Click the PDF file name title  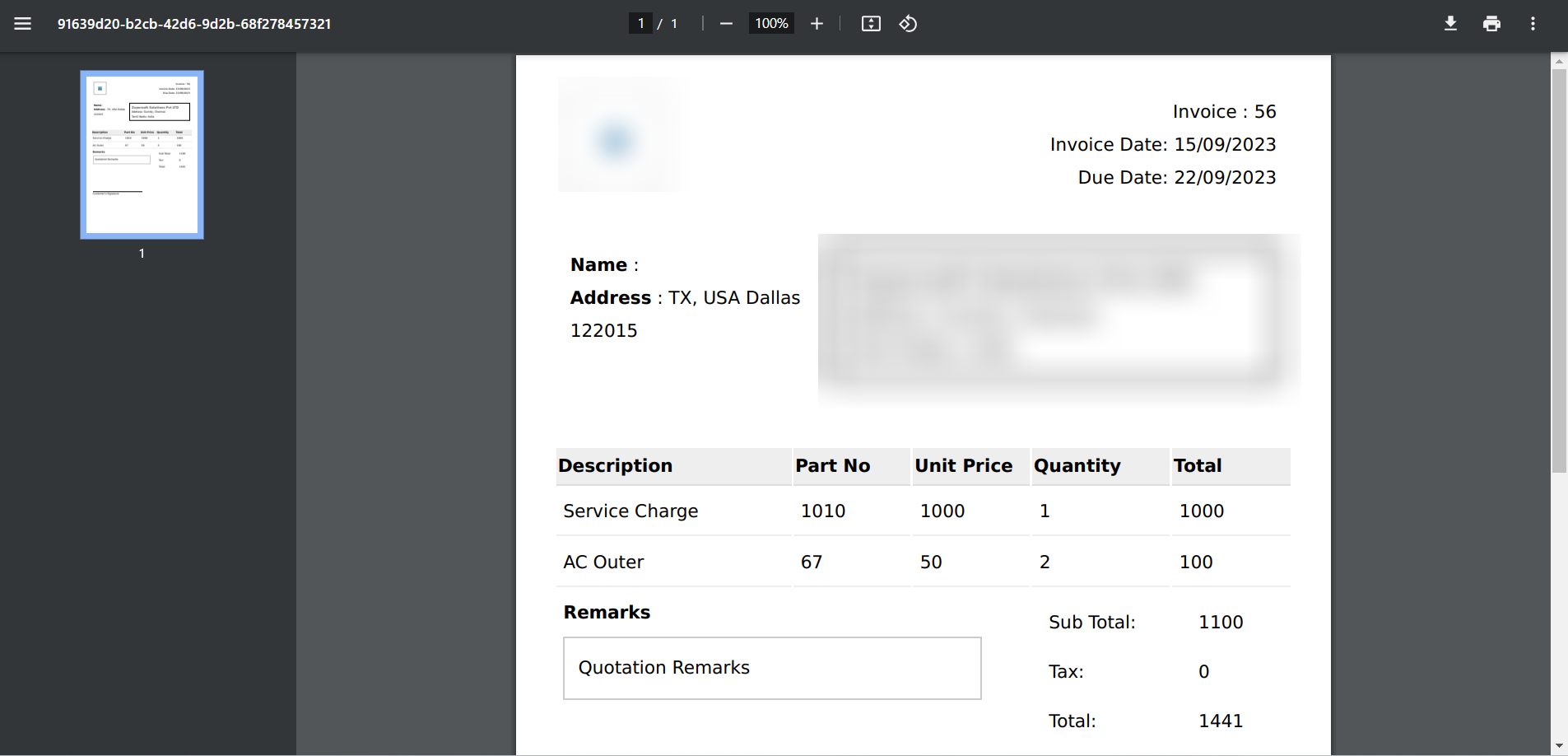pos(194,24)
